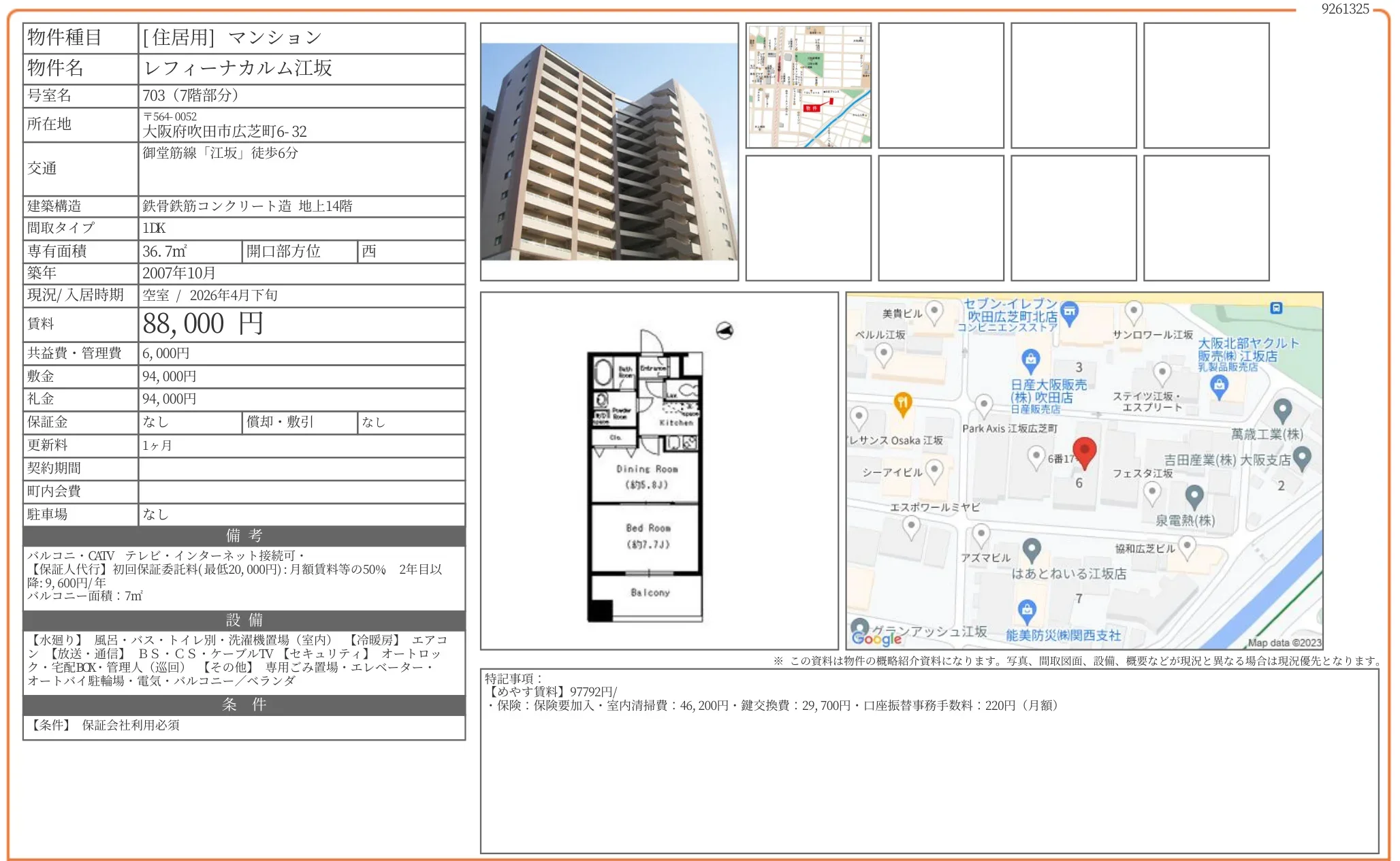Click the 泉電熱 gray location pin
The width and height of the screenshot is (1400, 861).
pos(1194,496)
